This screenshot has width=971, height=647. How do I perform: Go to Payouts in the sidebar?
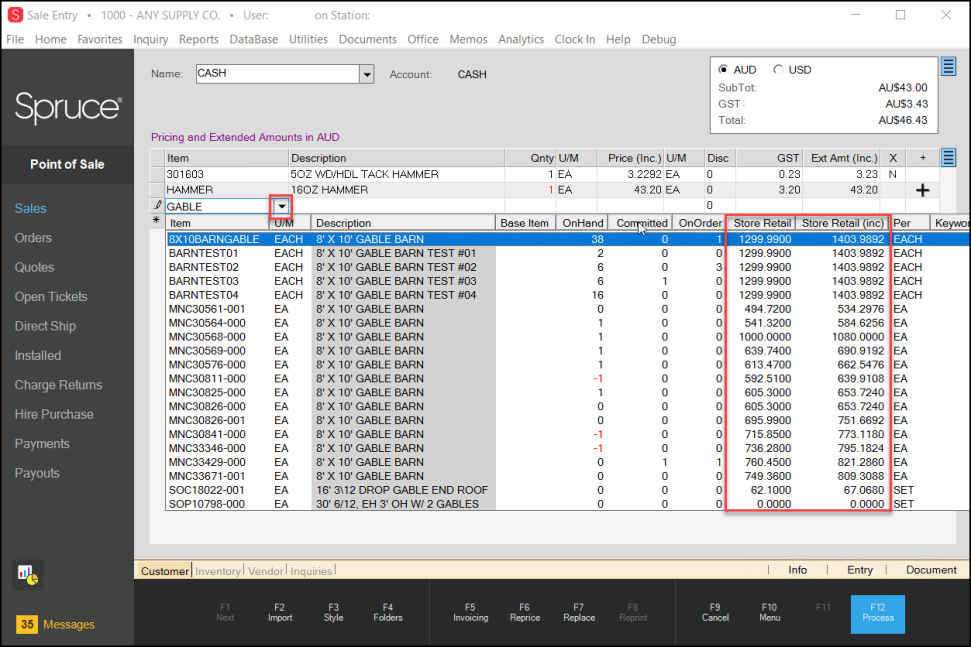click(37, 473)
